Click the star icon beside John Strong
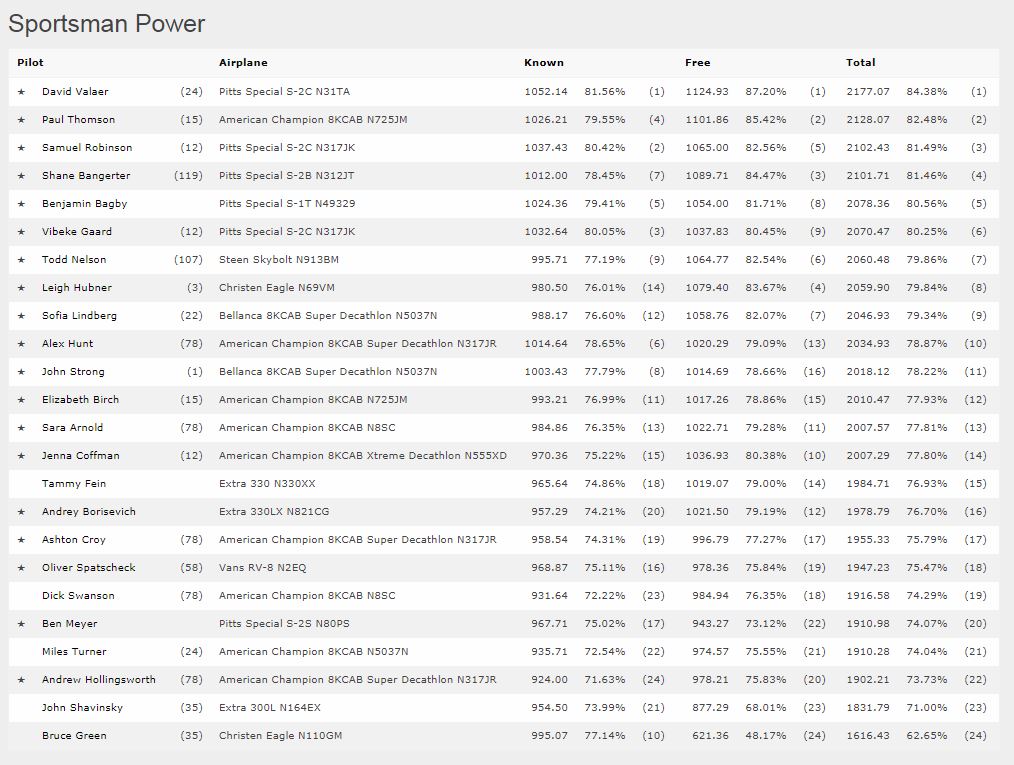 coord(21,372)
